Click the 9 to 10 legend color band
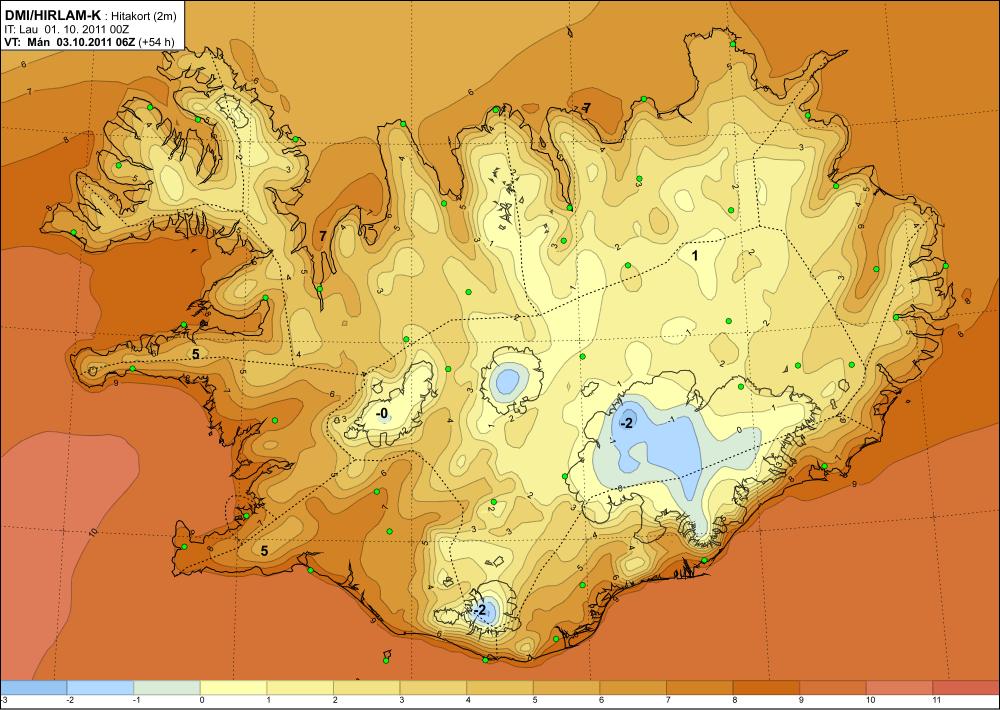This screenshot has height=710, width=1000. pyautogui.click(x=834, y=688)
